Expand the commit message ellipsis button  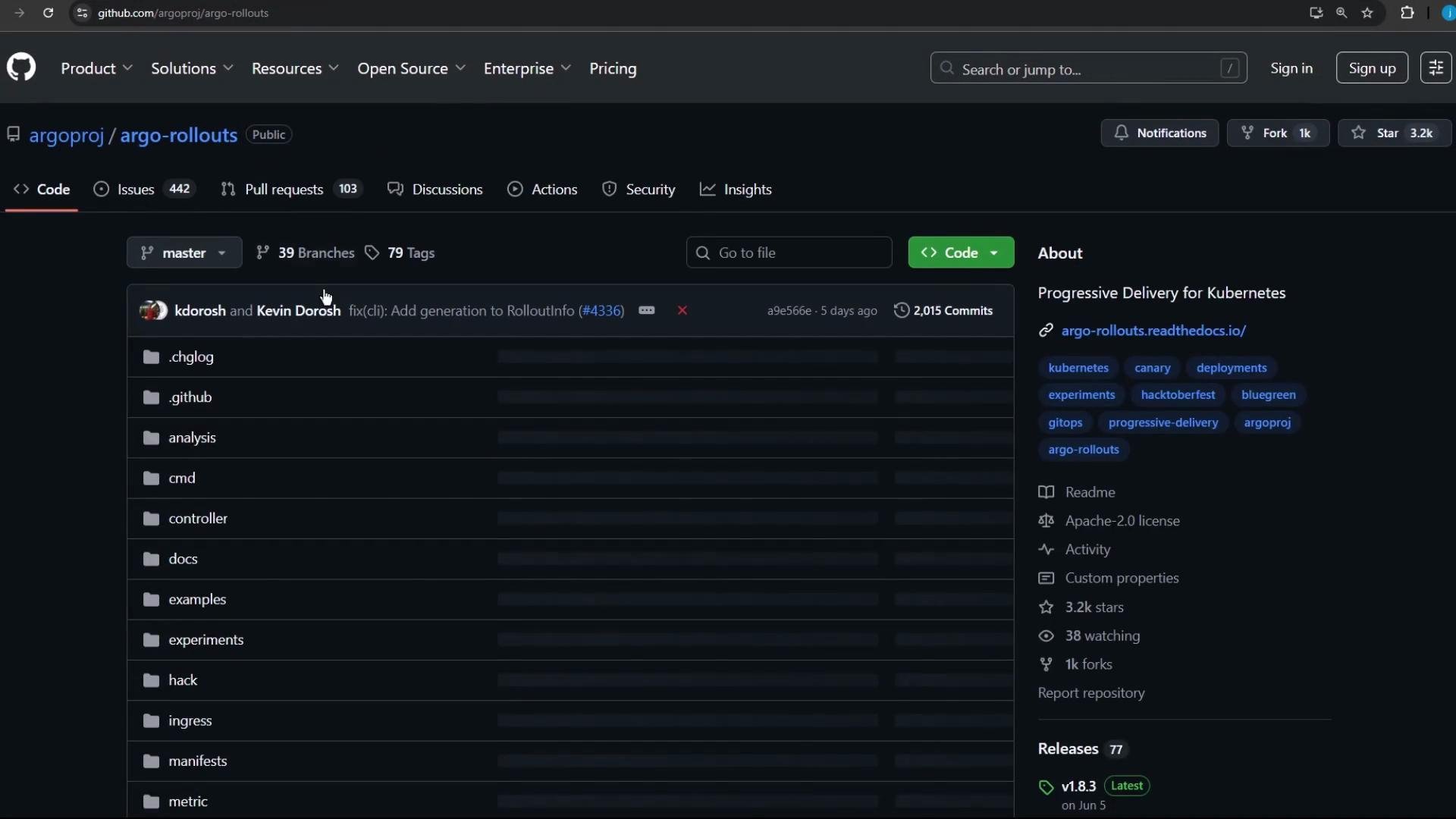click(x=646, y=310)
